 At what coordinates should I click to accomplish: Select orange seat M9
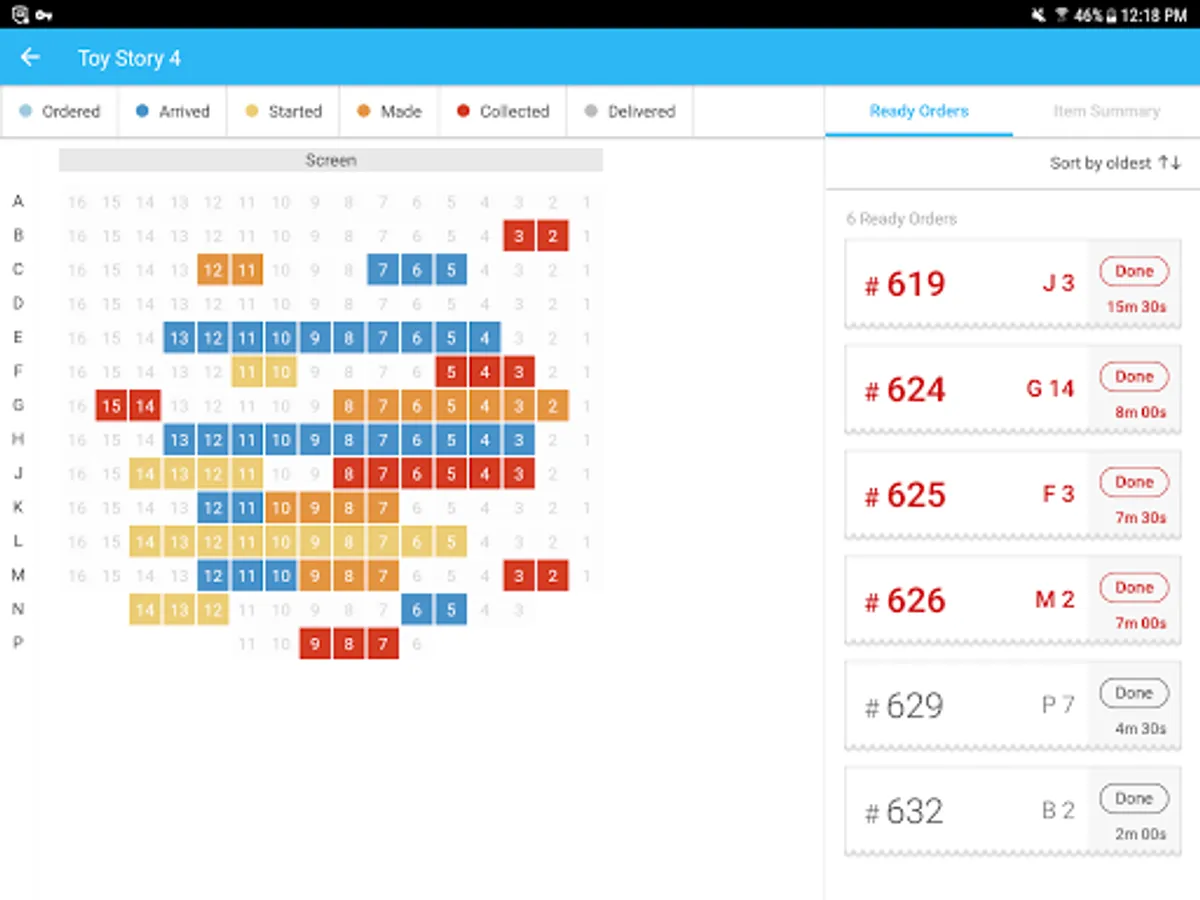(x=315, y=576)
